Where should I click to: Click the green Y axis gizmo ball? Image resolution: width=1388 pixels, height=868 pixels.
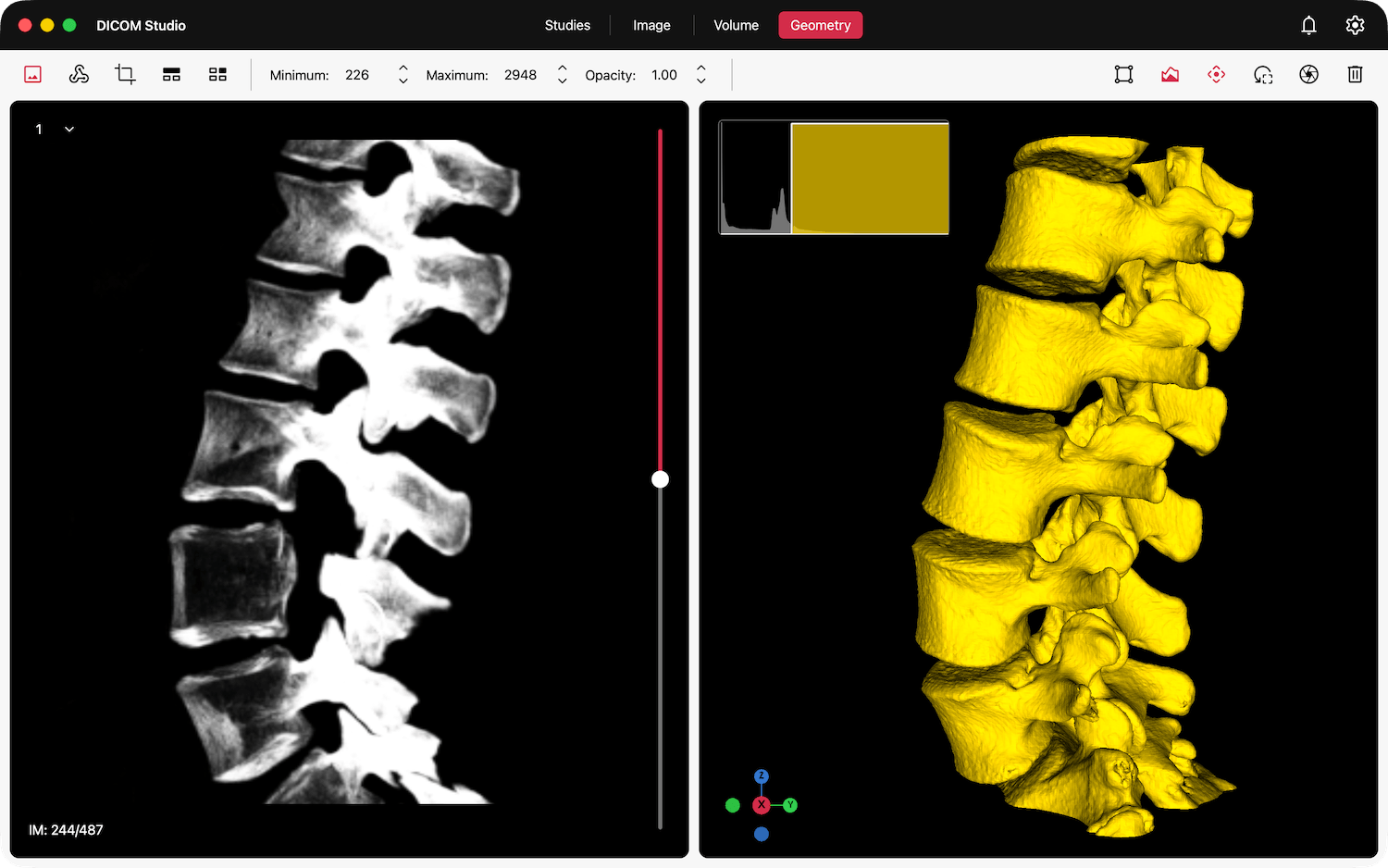click(790, 805)
